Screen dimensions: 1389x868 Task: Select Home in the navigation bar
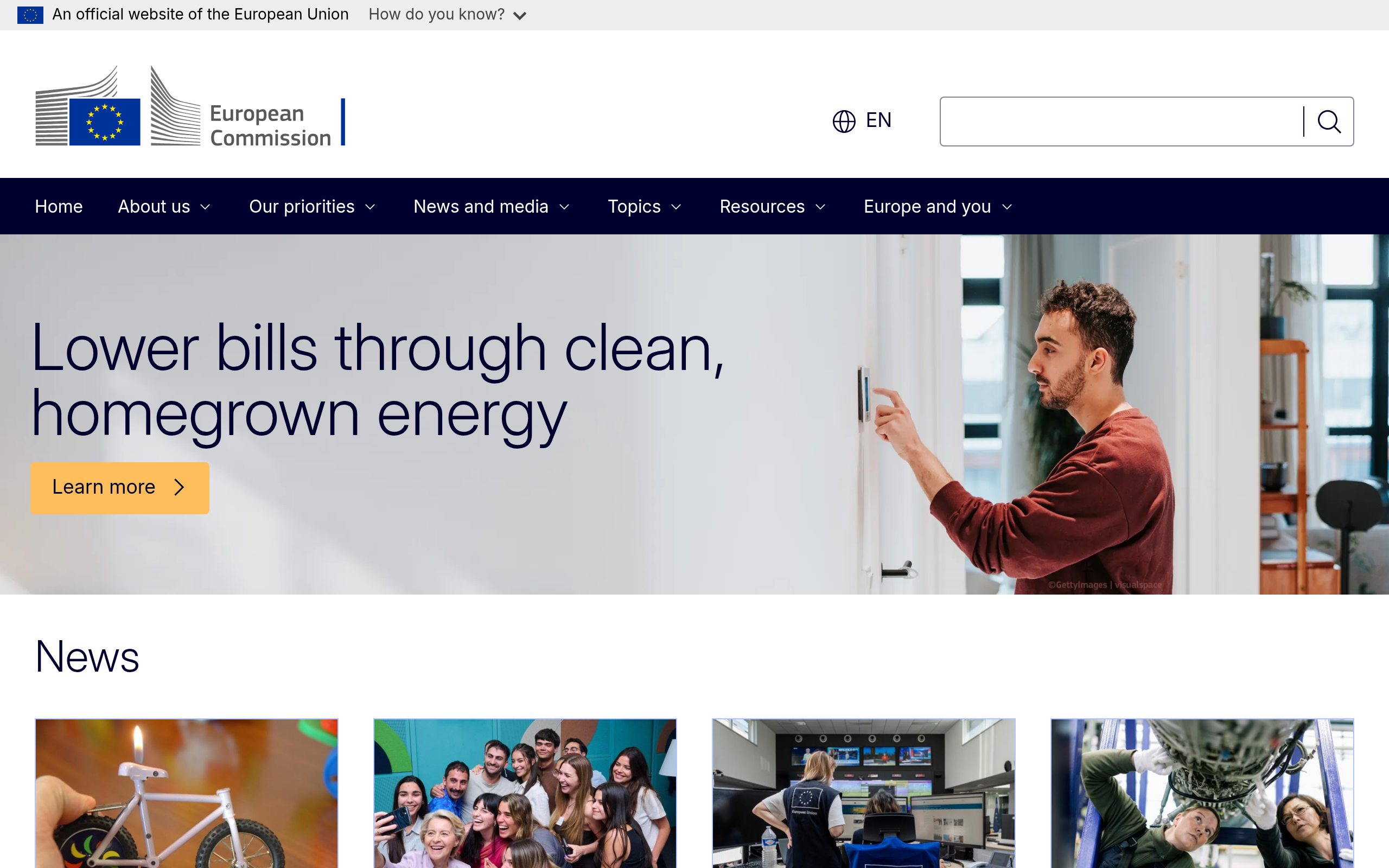click(58, 206)
